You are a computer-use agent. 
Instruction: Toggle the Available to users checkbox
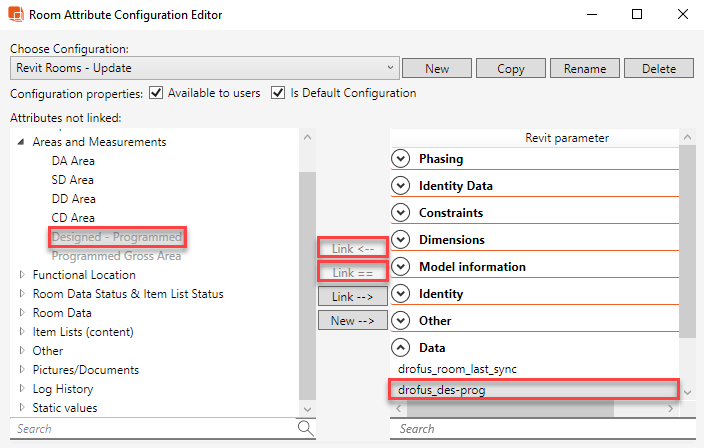156,93
